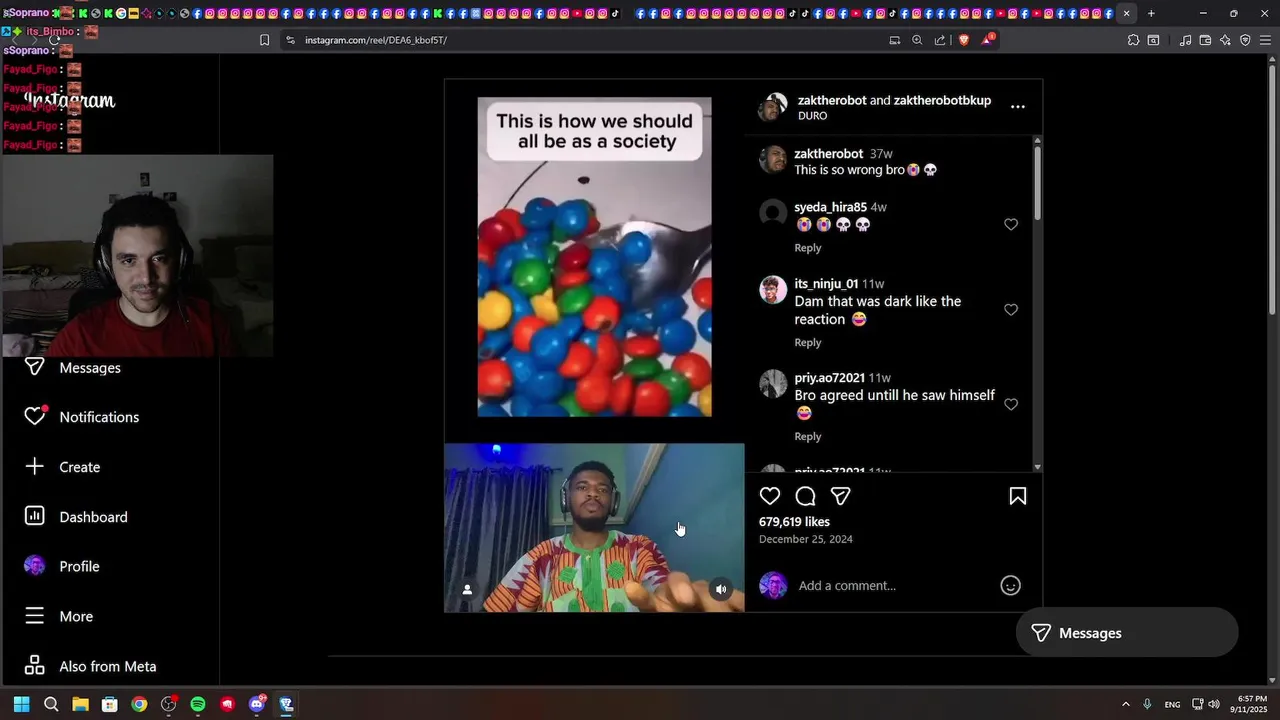Viewport: 1280px width, 720px height.
Task: Click the share page icon in address bar
Action: 940,40
